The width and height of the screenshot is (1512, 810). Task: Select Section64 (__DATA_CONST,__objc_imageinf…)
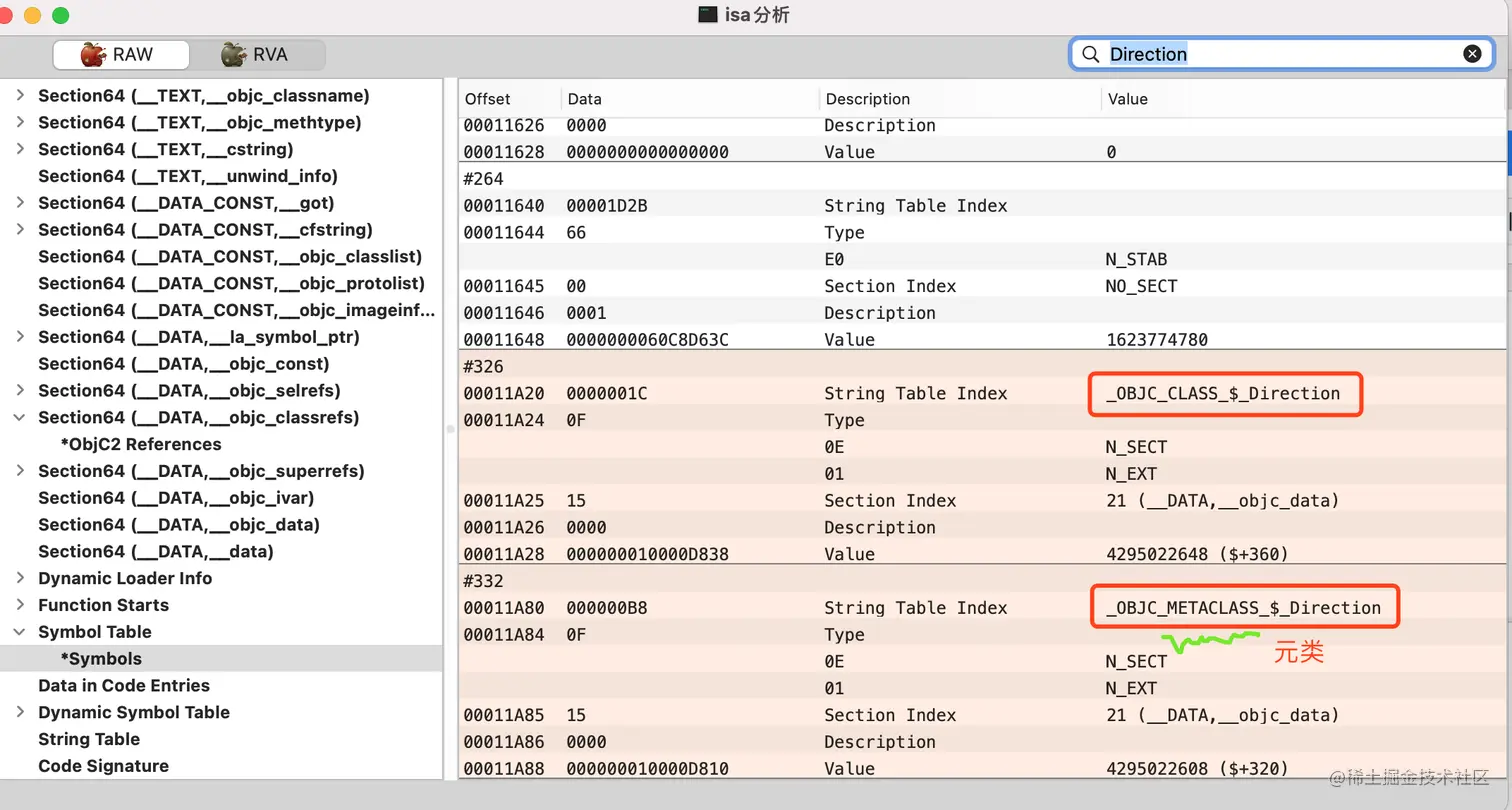point(237,310)
